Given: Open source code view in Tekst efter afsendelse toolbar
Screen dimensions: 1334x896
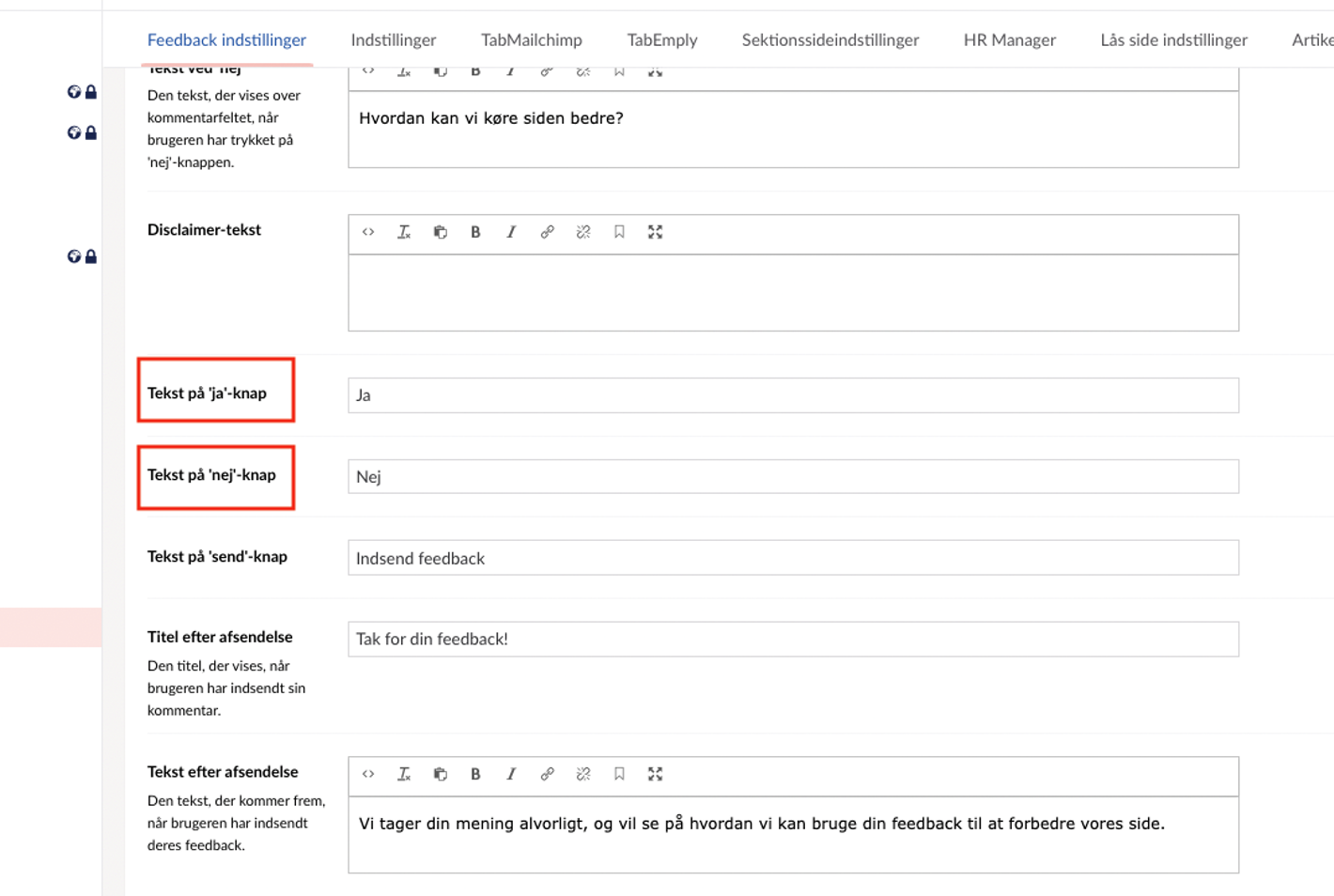Looking at the screenshot, I should click(368, 774).
